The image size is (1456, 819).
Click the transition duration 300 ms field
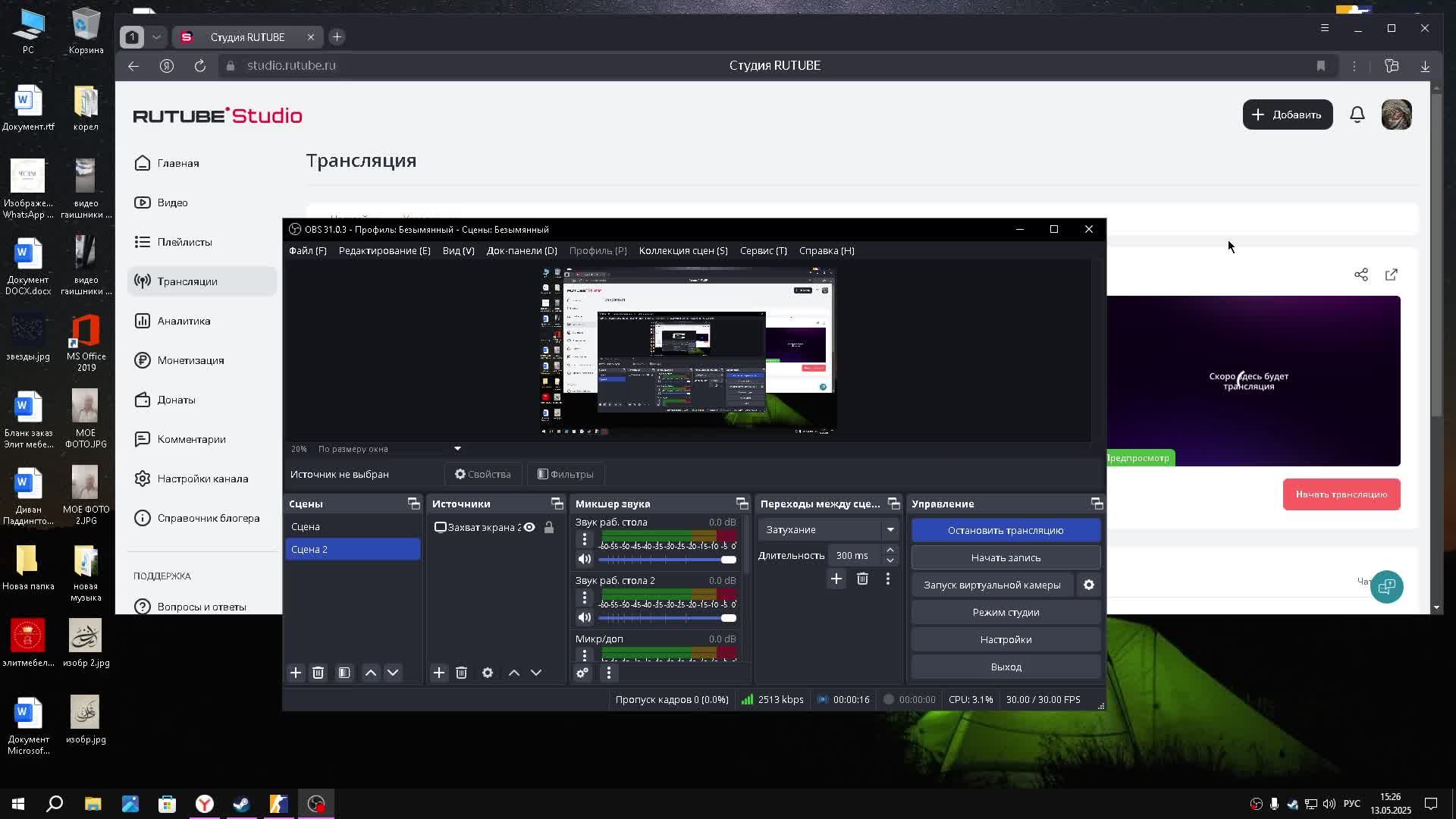coord(855,555)
